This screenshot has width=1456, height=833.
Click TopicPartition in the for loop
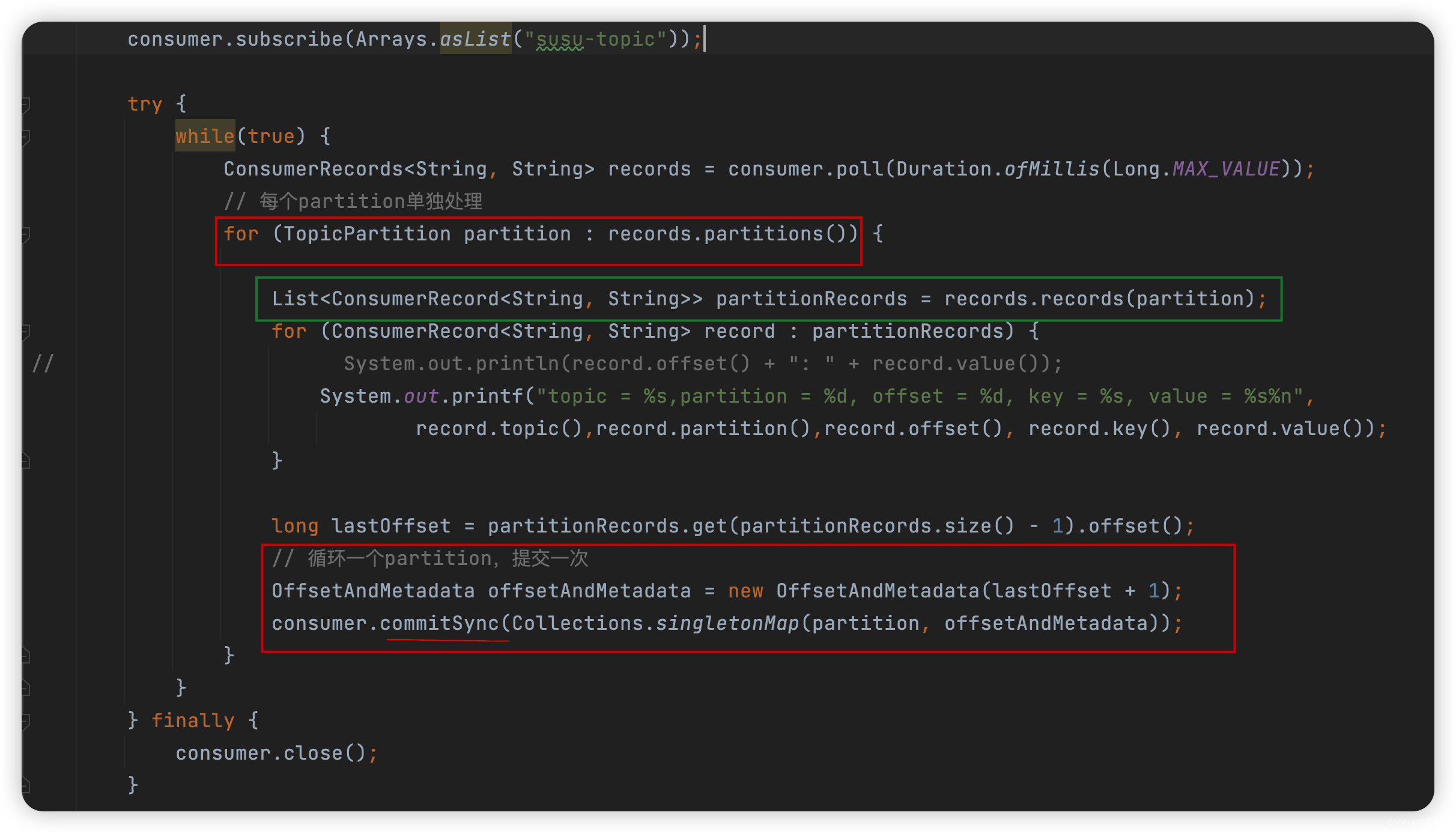click(x=367, y=234)
